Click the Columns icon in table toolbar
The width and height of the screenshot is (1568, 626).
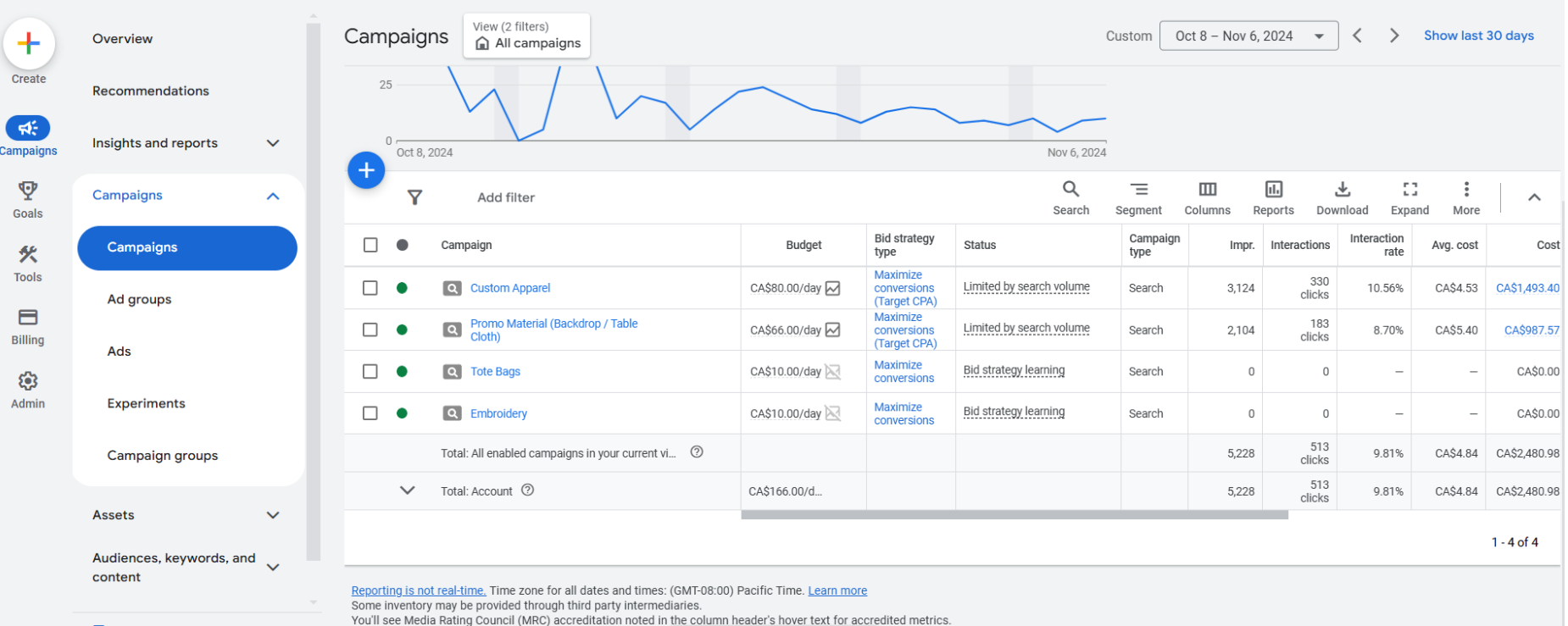(1207, 190)
